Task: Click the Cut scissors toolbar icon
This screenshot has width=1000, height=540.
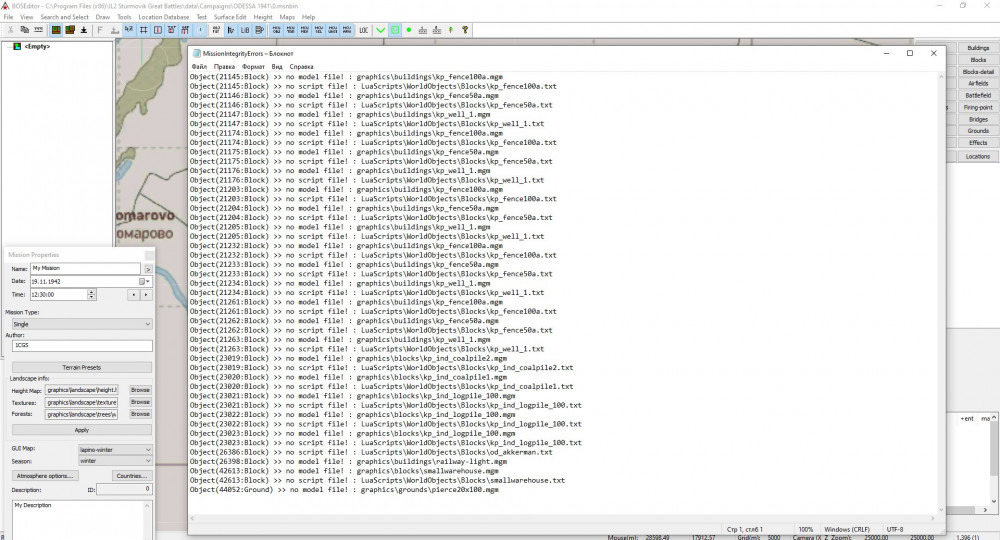Action: click(x=10, y=30)
